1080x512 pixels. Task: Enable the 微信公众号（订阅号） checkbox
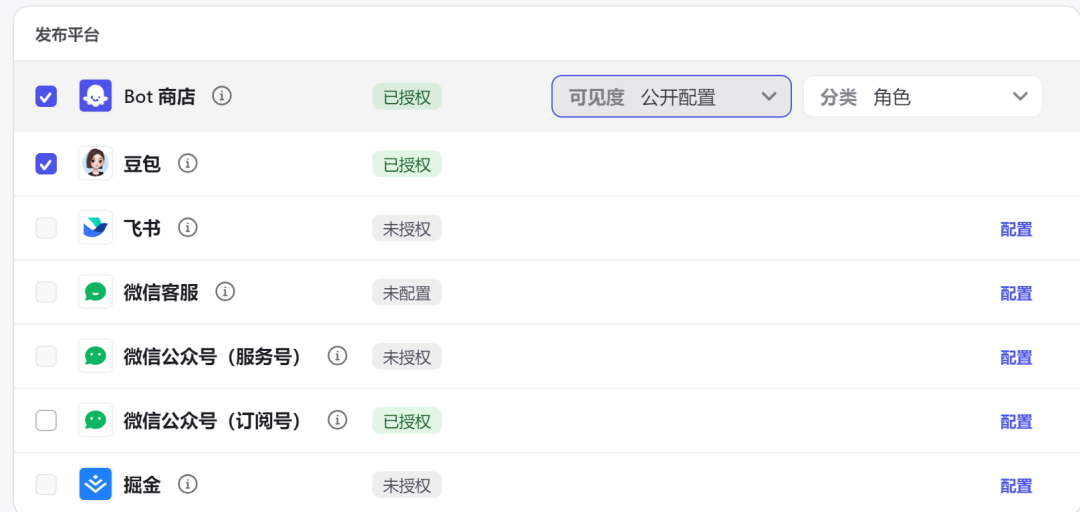pos(46,420)
